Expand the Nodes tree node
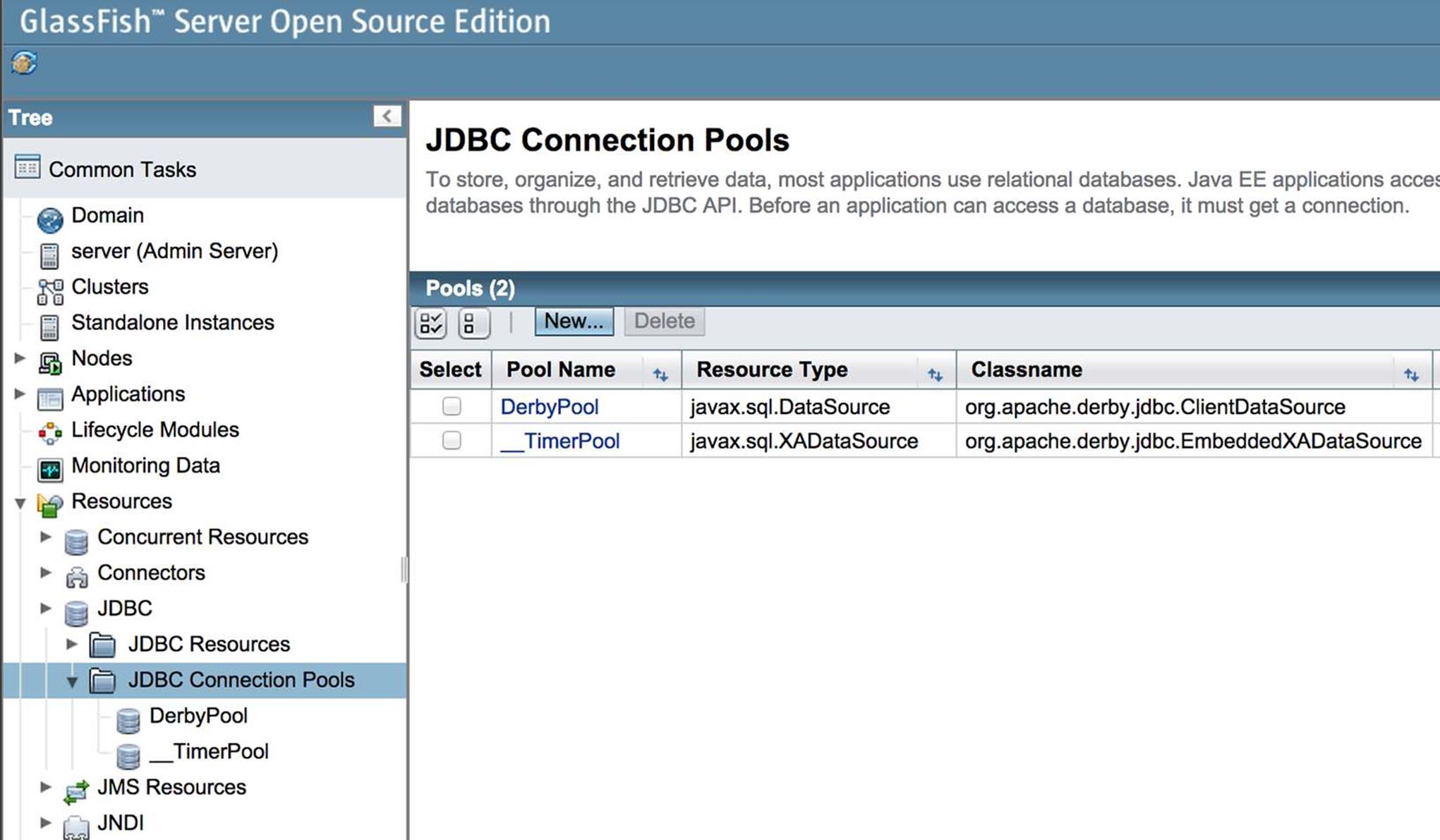 click(x=20, y=358)
